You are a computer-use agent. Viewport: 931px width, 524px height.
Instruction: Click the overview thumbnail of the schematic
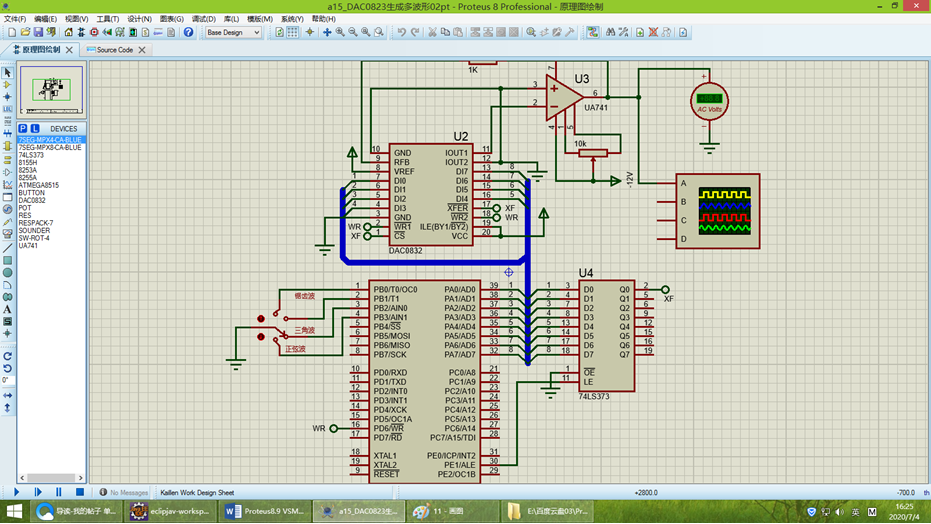click(x=52, y=90)
